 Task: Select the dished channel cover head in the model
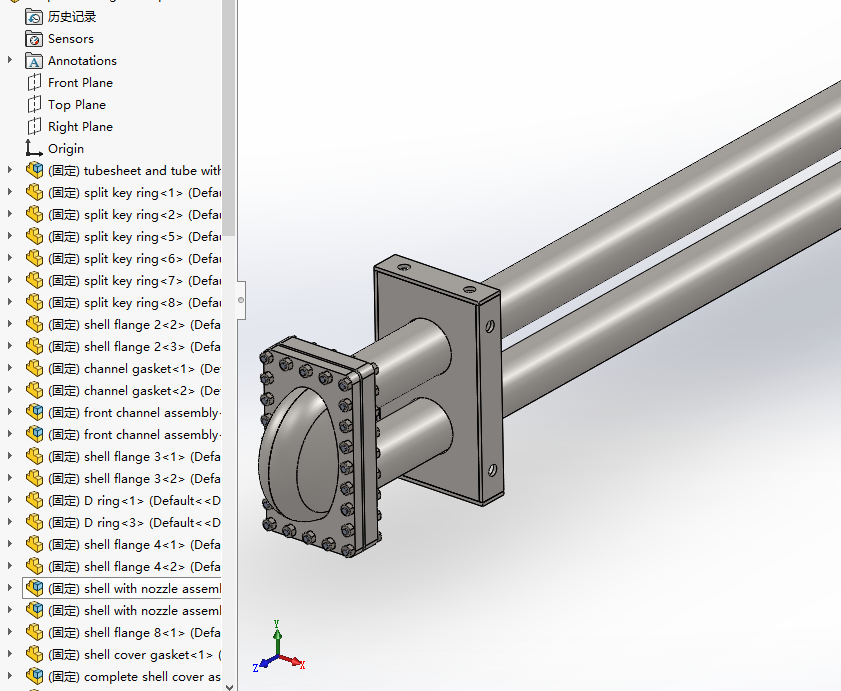299,453
